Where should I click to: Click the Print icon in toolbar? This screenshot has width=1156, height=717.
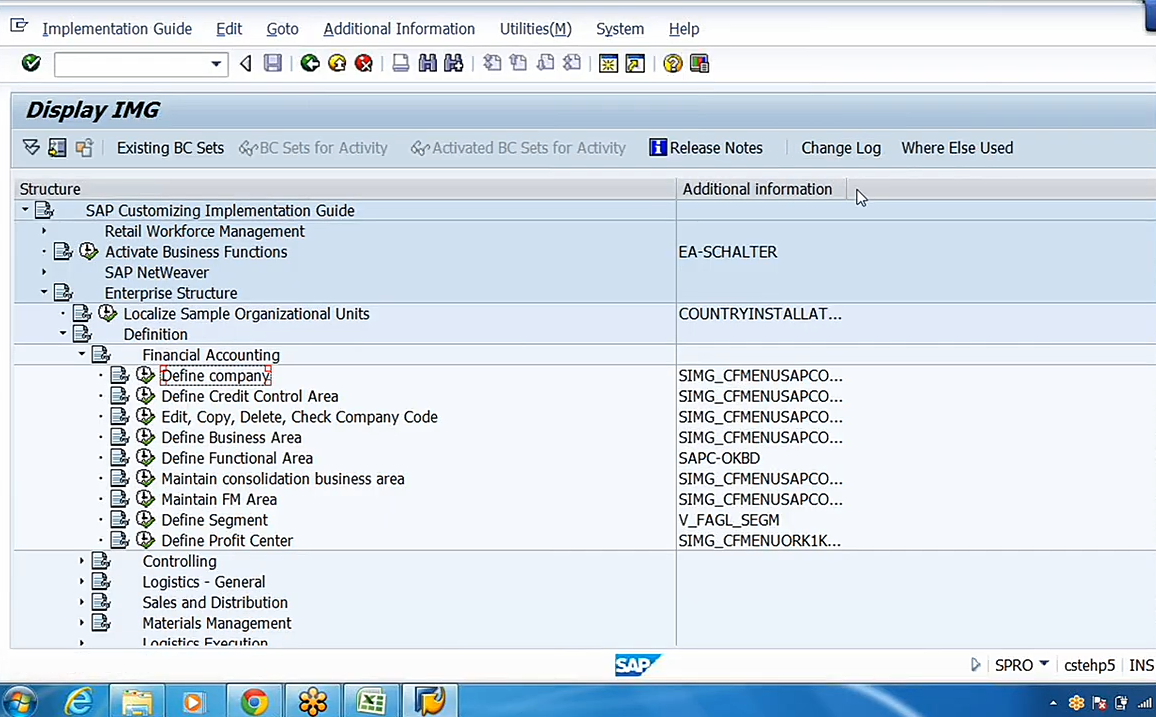coord(400,63)
